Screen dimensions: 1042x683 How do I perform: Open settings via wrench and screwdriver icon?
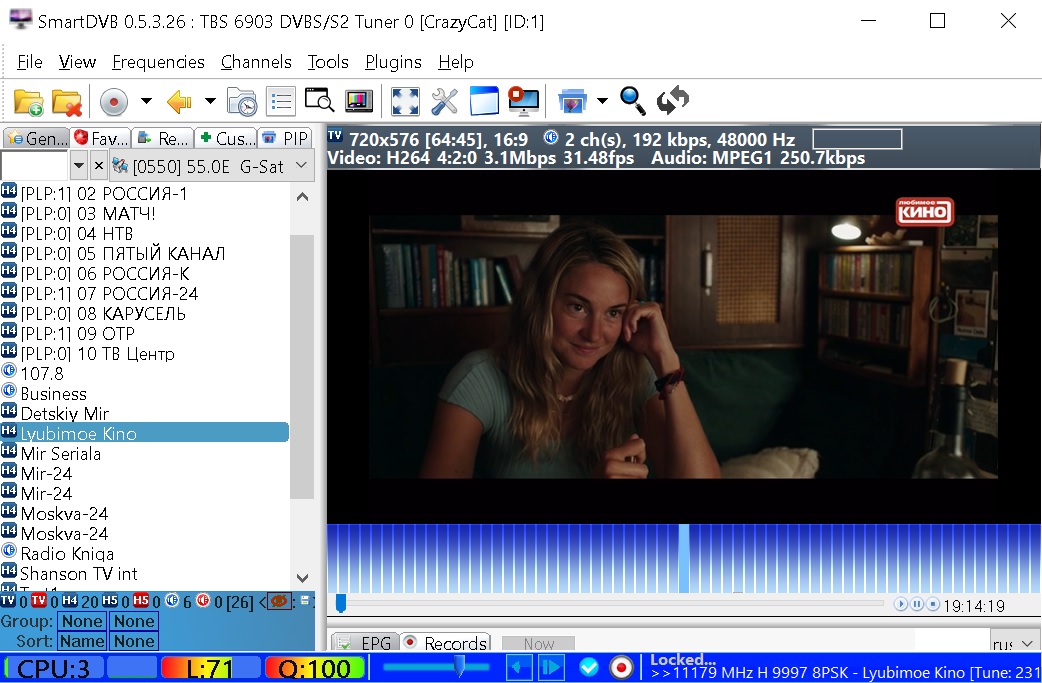(x=445, y=102)
